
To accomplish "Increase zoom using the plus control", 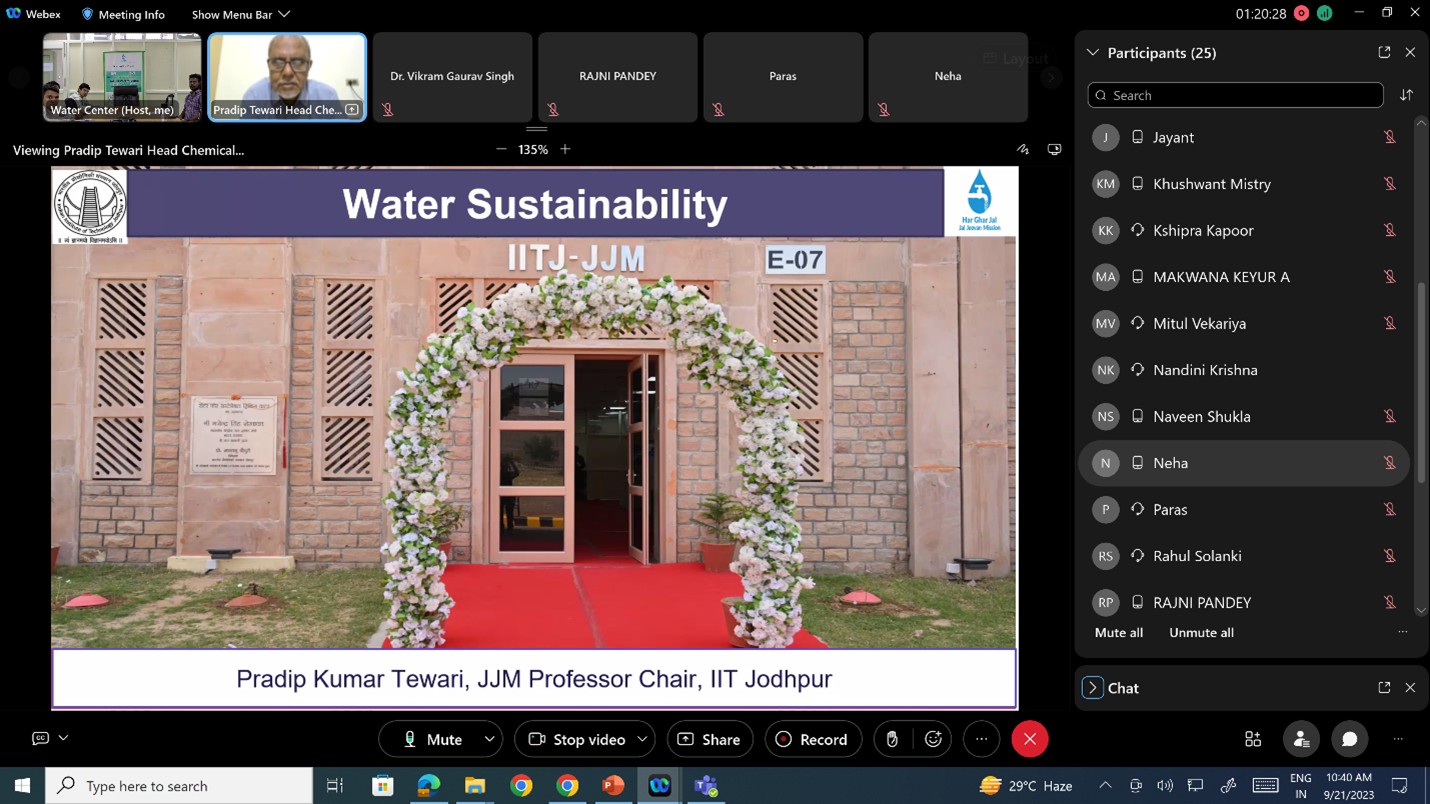I will coord(565,148).
